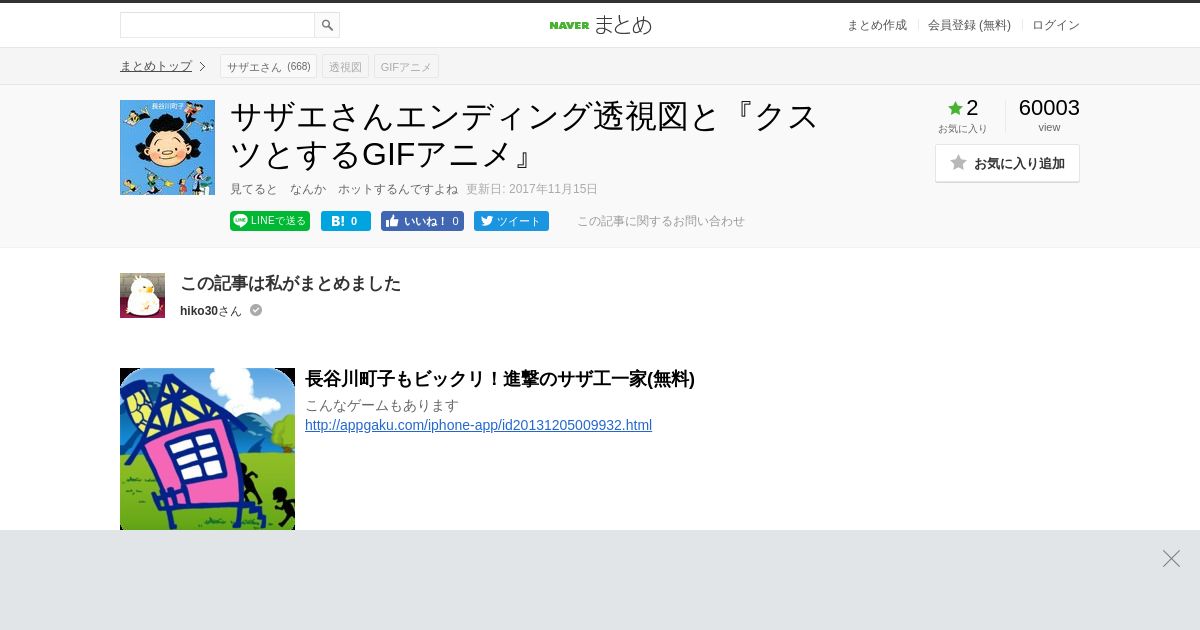The image size is (1200, 630).
Task: Close the bottom banner with X
Action: point(1171,558)
